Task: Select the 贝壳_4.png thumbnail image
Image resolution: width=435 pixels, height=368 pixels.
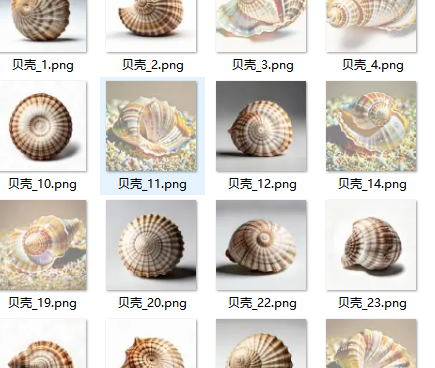Action: 371,26
